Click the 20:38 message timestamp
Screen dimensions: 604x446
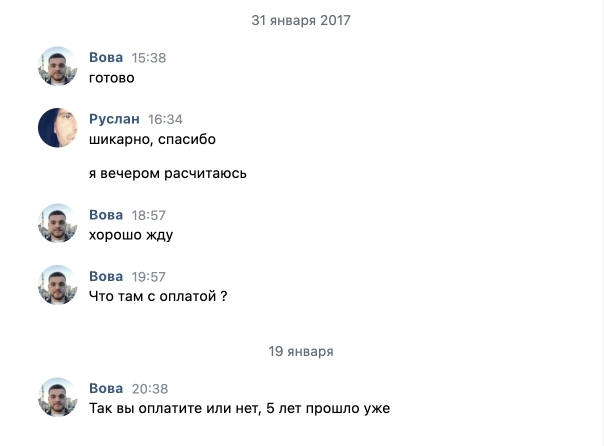pyautogui.click(x=149, y=389)
